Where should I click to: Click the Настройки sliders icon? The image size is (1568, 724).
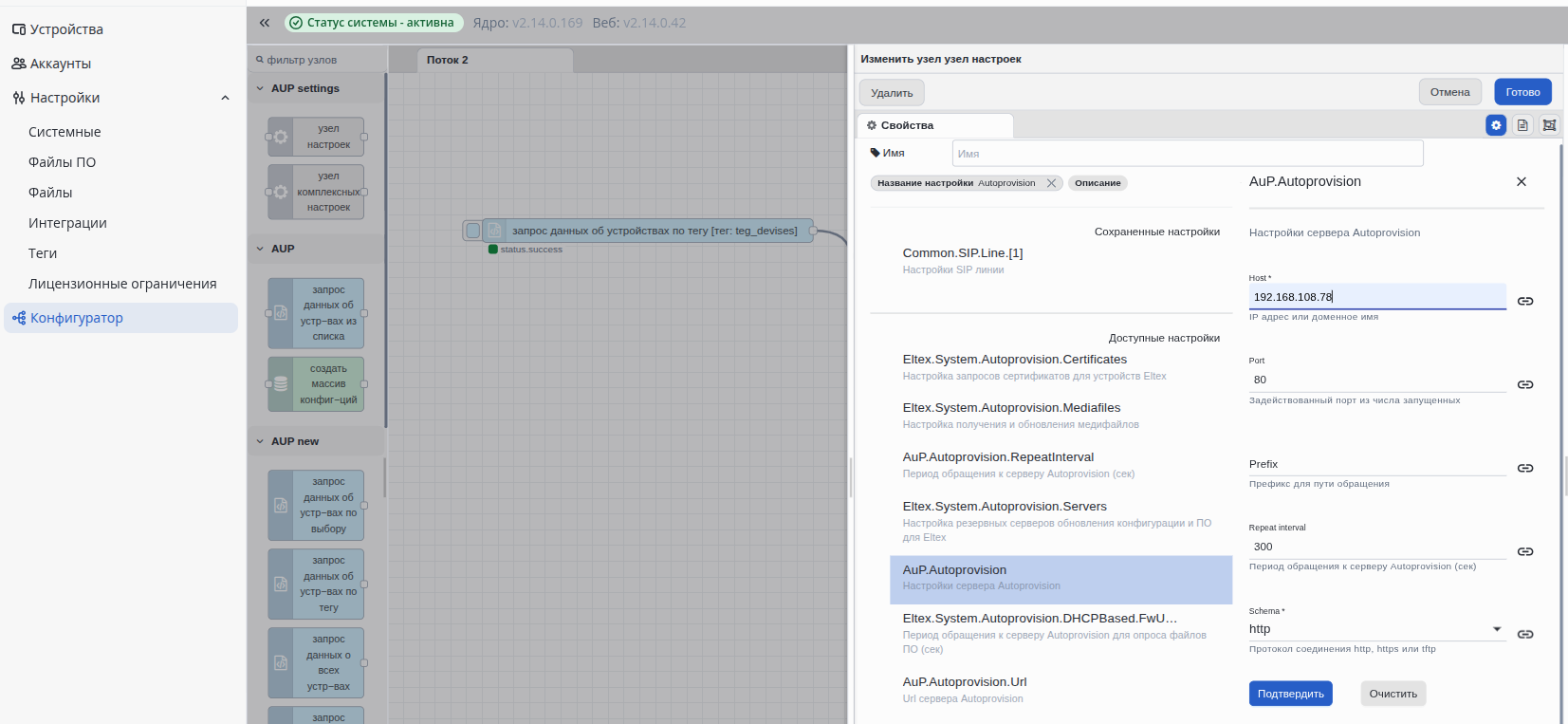(18, 98)
